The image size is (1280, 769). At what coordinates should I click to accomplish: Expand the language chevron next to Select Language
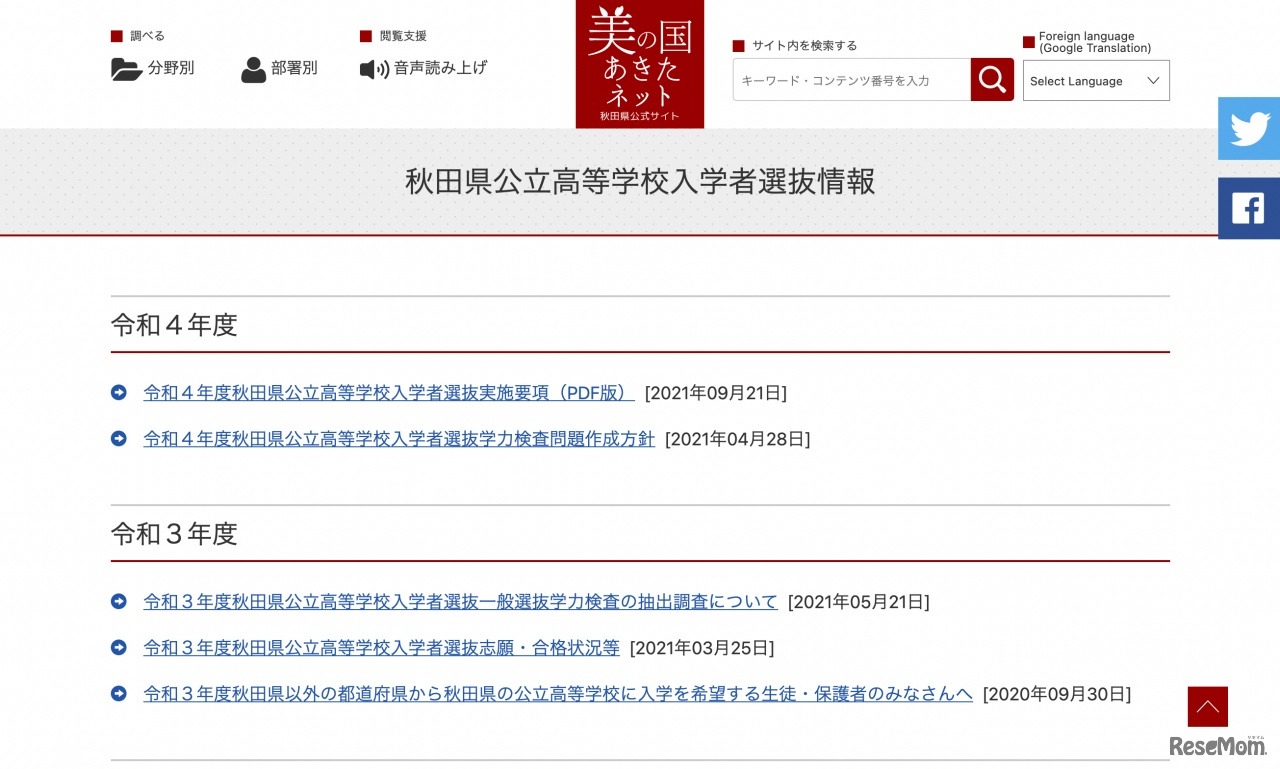pos(1154,80)
